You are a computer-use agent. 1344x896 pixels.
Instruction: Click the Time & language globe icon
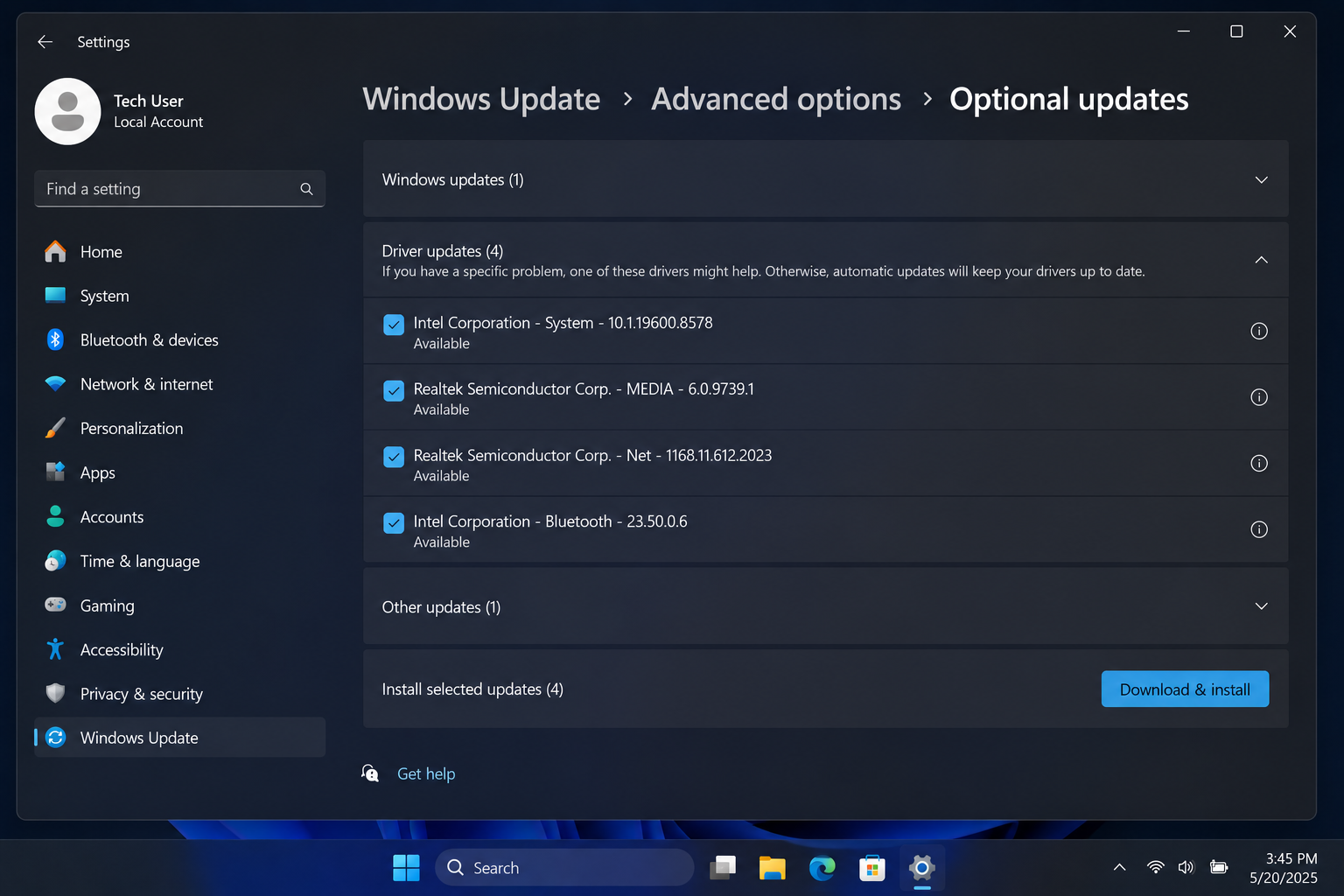pyautogui.click(x=55, y=561)
